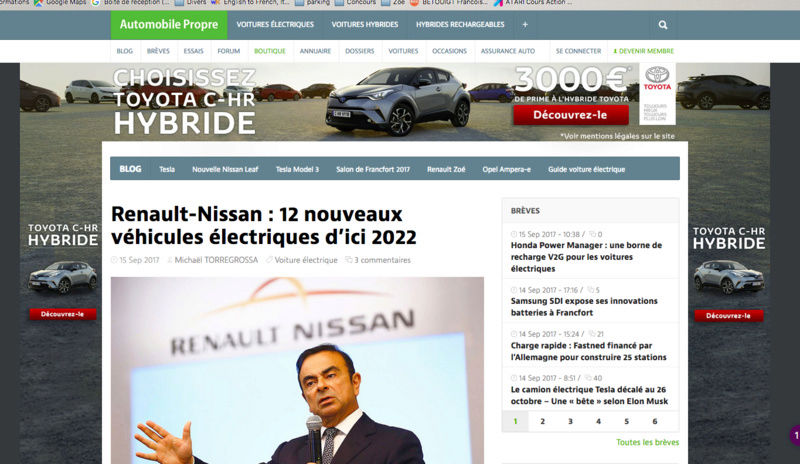Open Voitures Électriques section
This screenshot has width=800, height=464.
tap(275, 25)
